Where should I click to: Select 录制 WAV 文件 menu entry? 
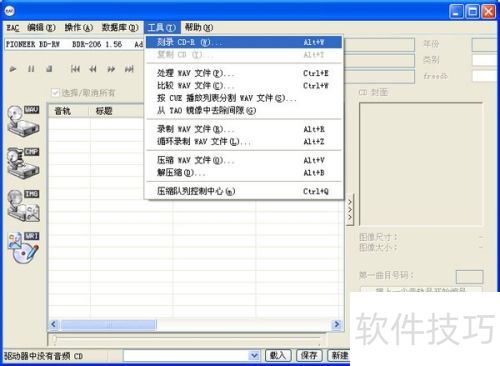(244, 129)
